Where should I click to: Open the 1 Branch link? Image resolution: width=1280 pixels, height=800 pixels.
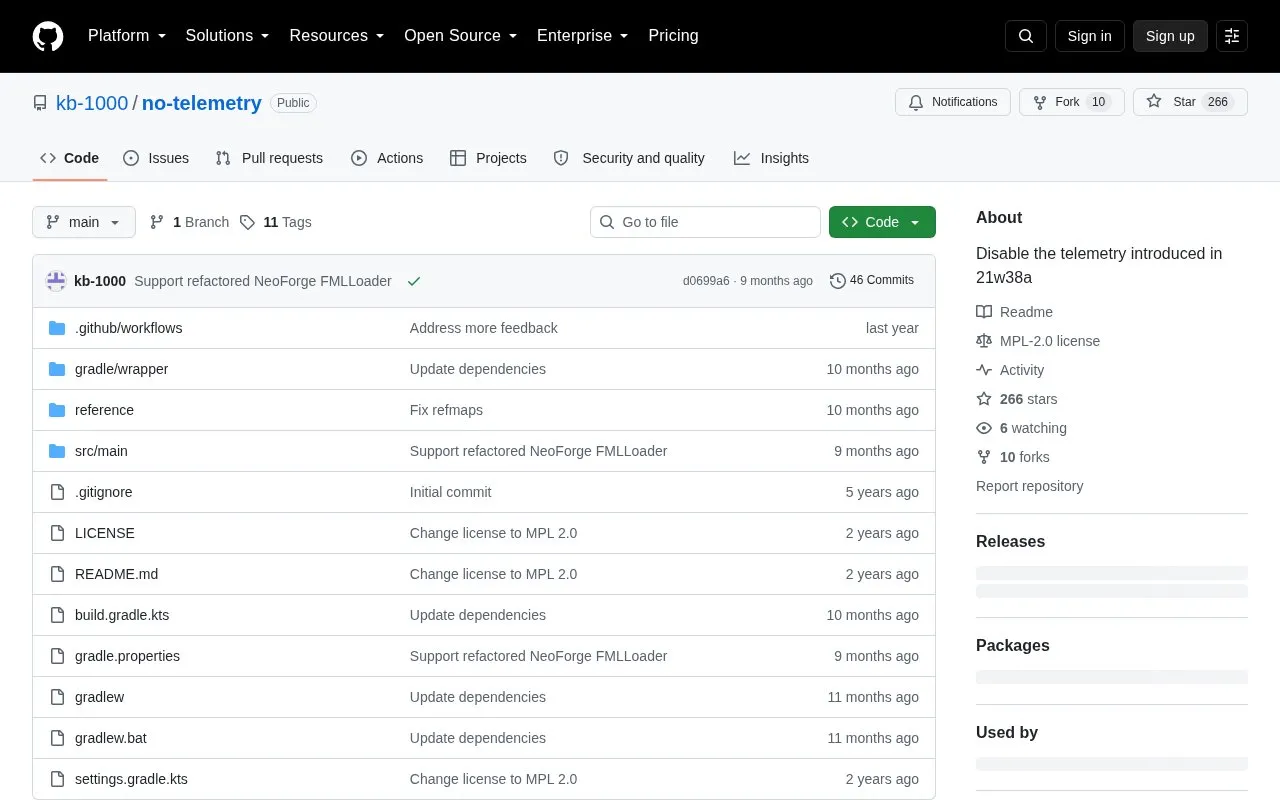click(x=189, y=222)
